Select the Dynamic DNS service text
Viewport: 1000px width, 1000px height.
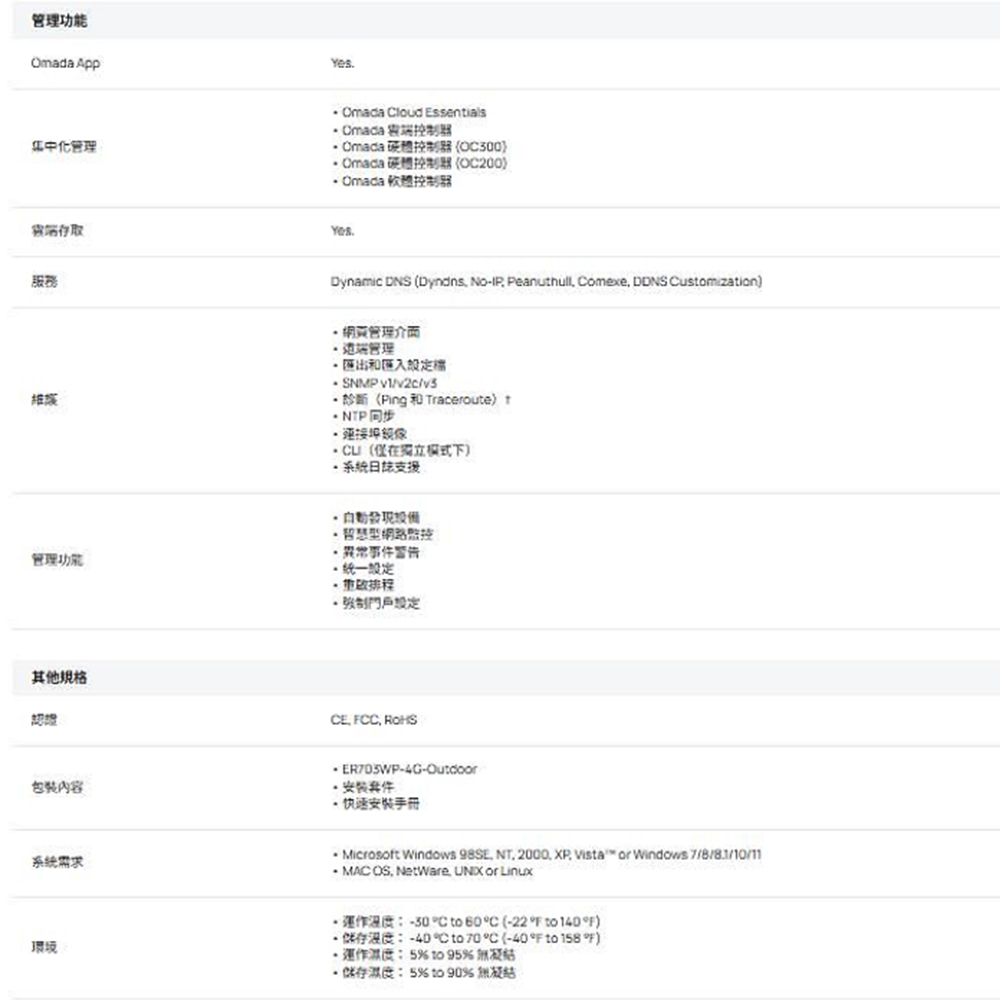click(546, 282)
